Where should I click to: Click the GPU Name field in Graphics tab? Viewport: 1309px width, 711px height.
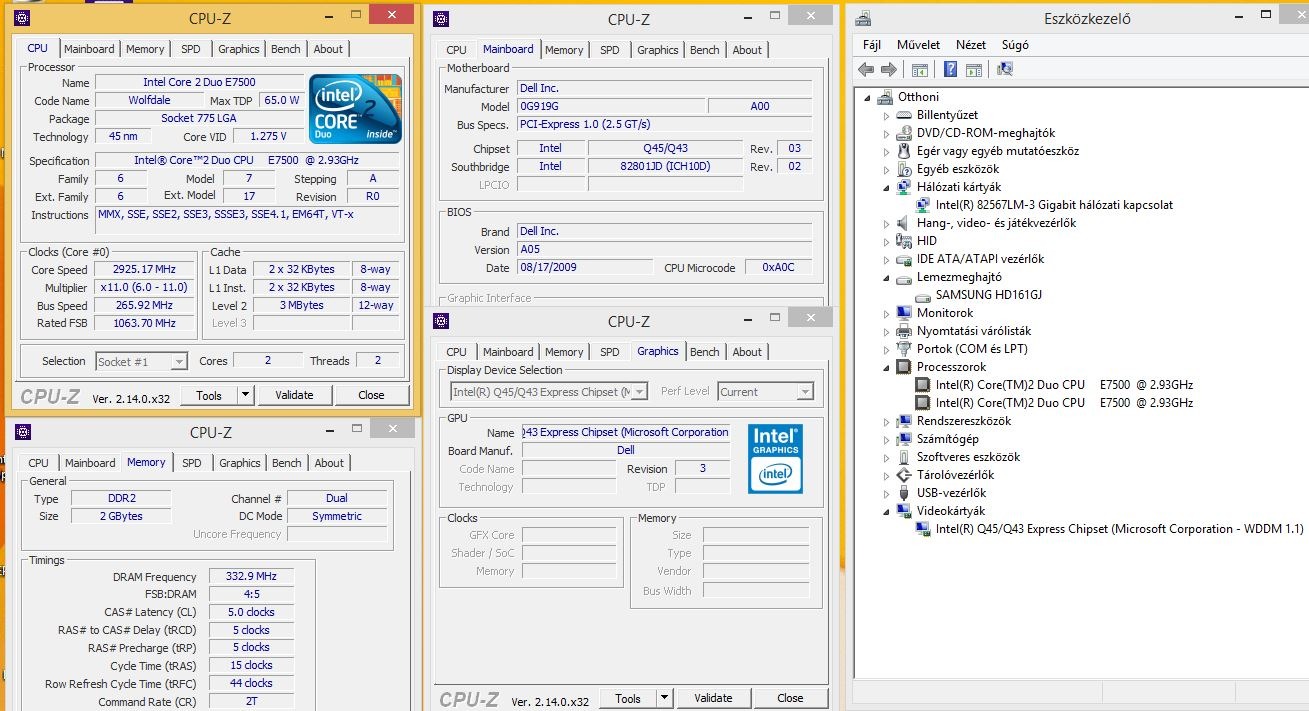[626, 433]
